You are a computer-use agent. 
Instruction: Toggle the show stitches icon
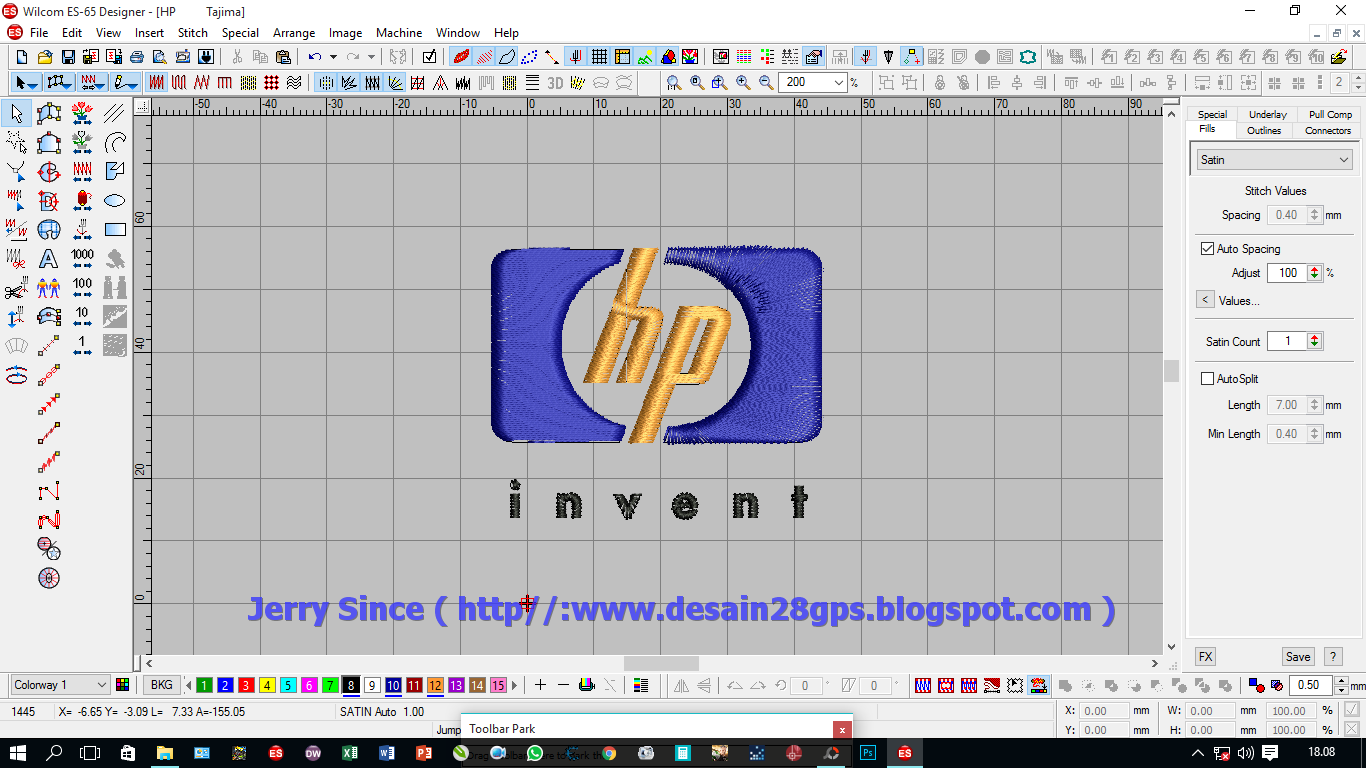[x=485, y=57]
